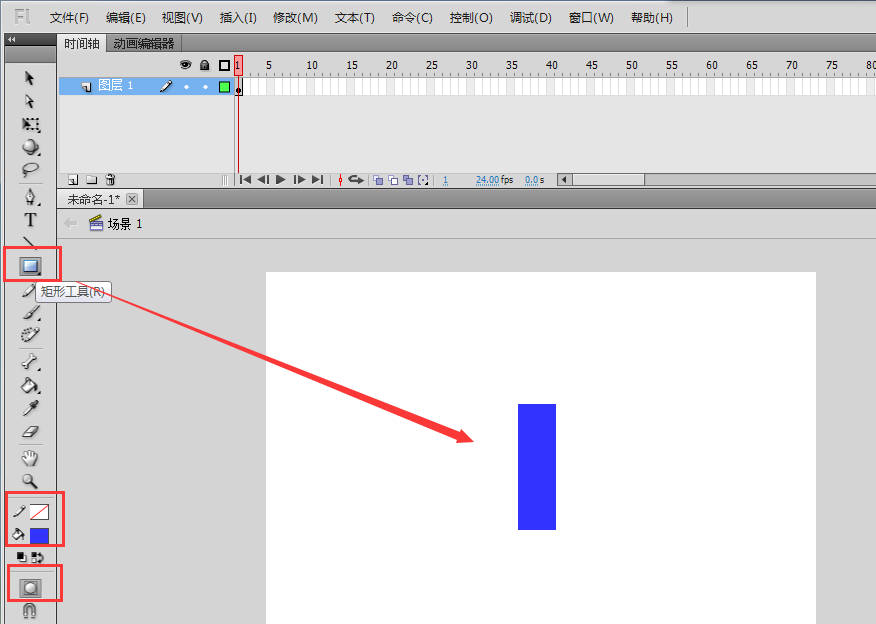Viewport: 876px width, 624px height.
Task: Select the Lasso tool
Action: coord(30,169)
